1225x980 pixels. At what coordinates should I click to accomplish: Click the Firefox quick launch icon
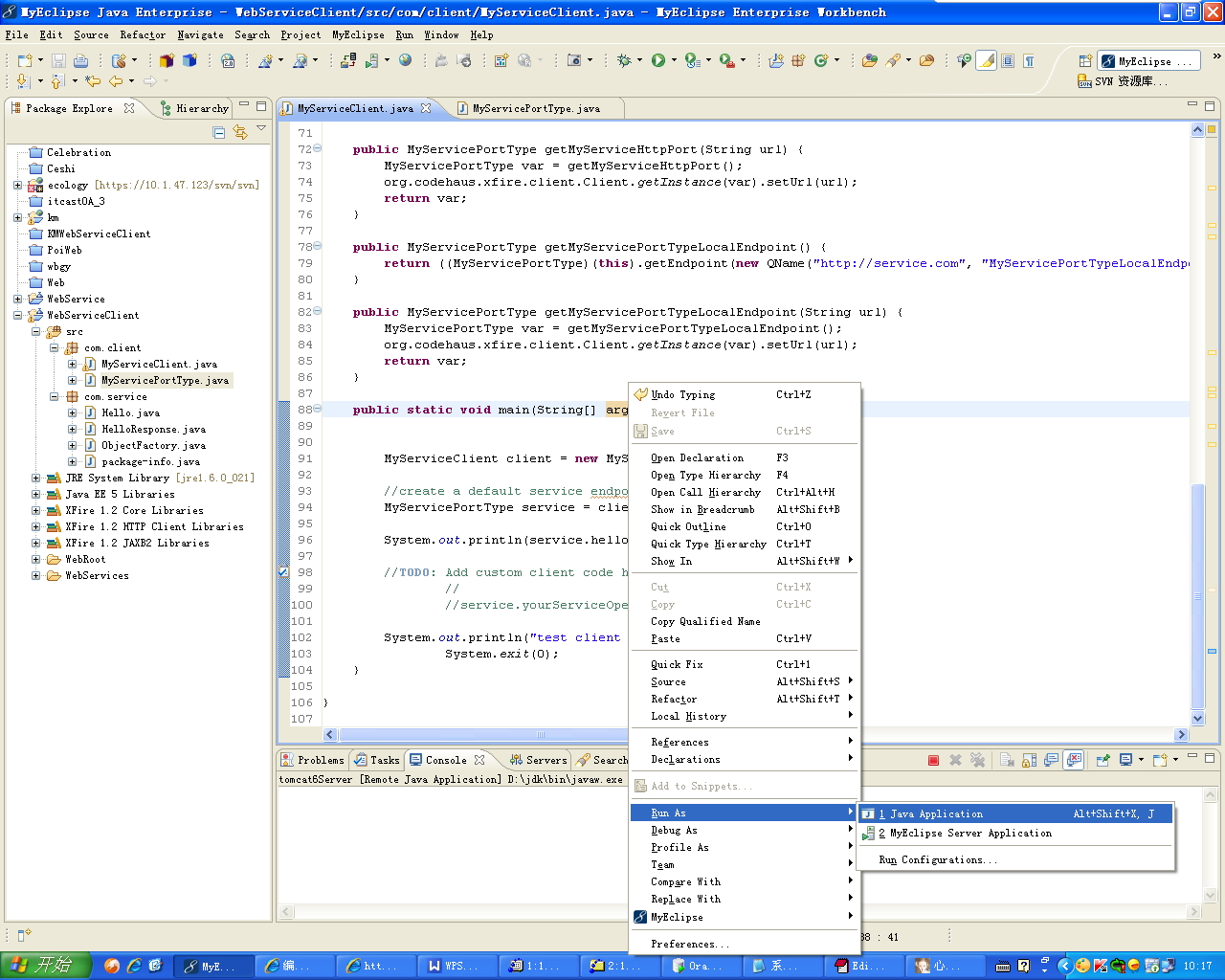pos(112,966)
